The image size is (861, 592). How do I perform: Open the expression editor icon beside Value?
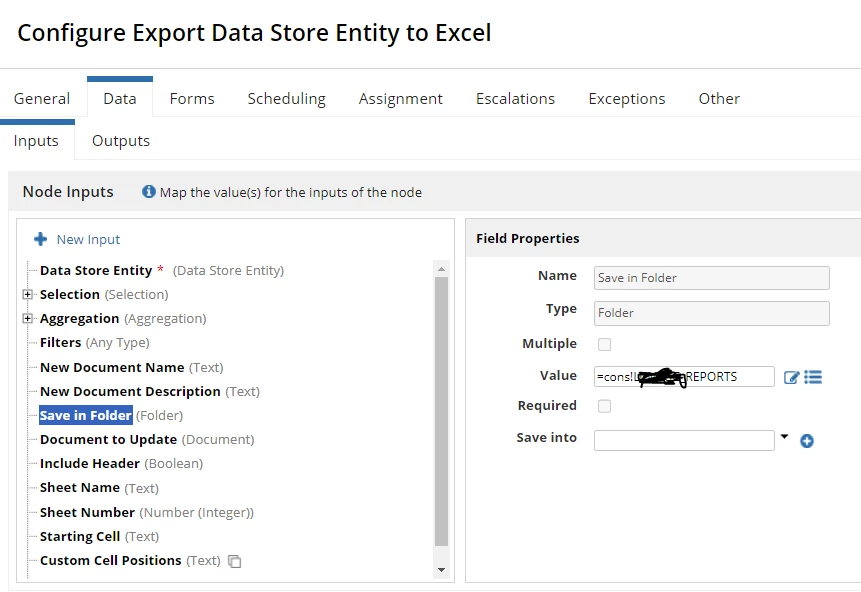[791, 377]
